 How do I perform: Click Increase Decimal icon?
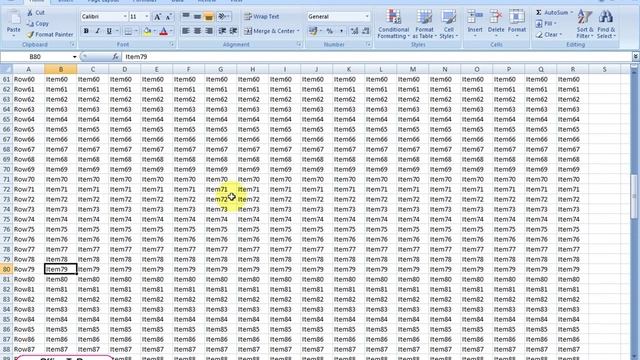pos(354,31)
